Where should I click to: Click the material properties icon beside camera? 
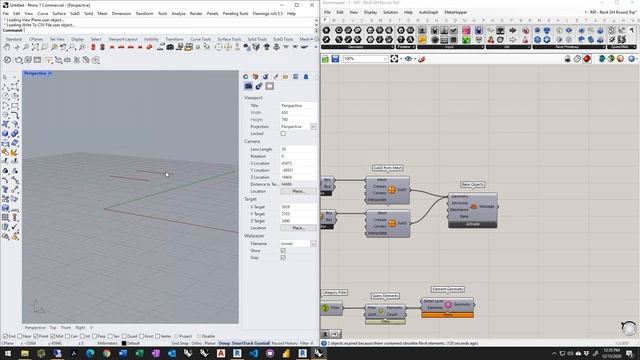click(x=259, y=86)
